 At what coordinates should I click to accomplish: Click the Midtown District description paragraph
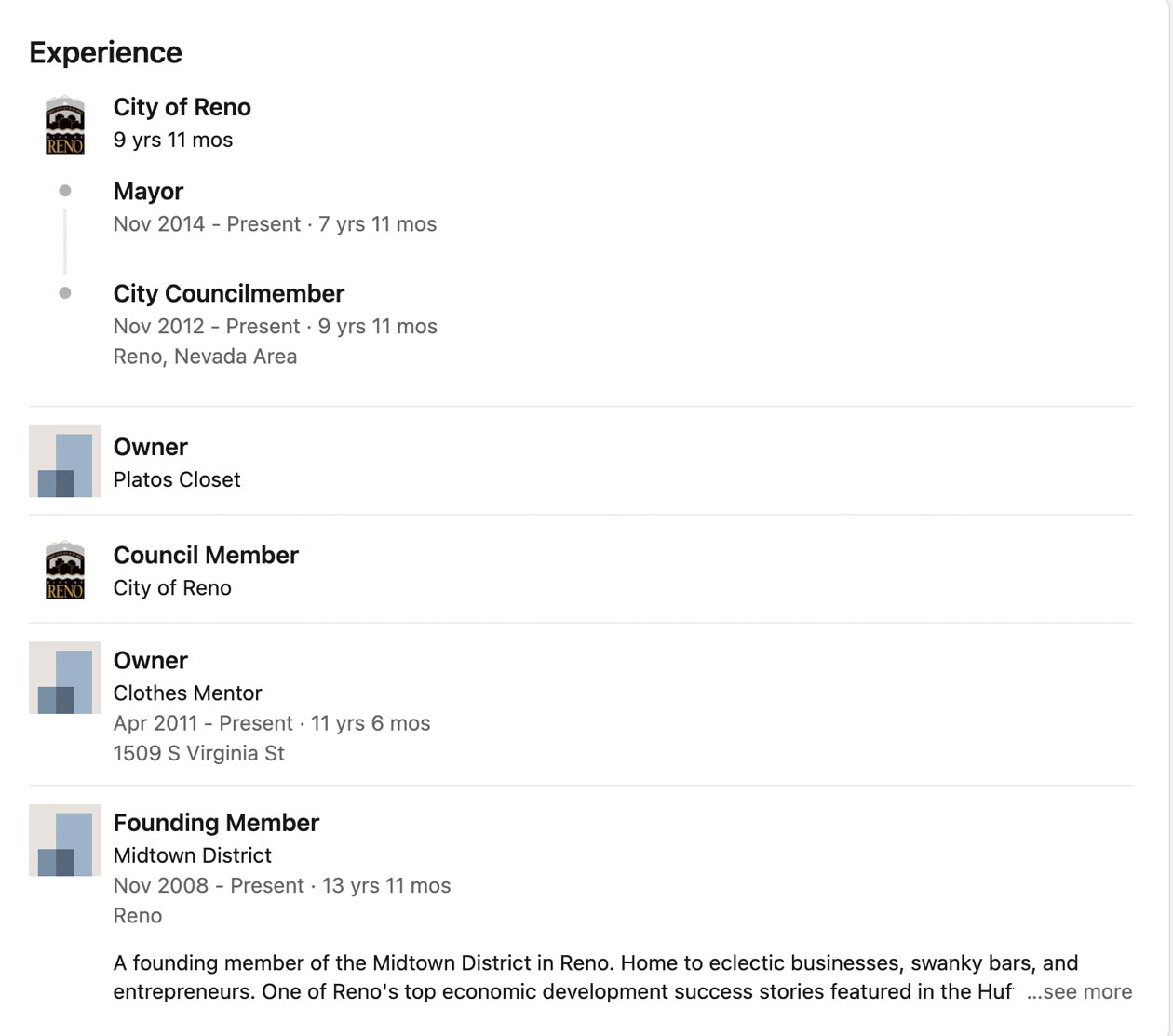coord(596,977)
